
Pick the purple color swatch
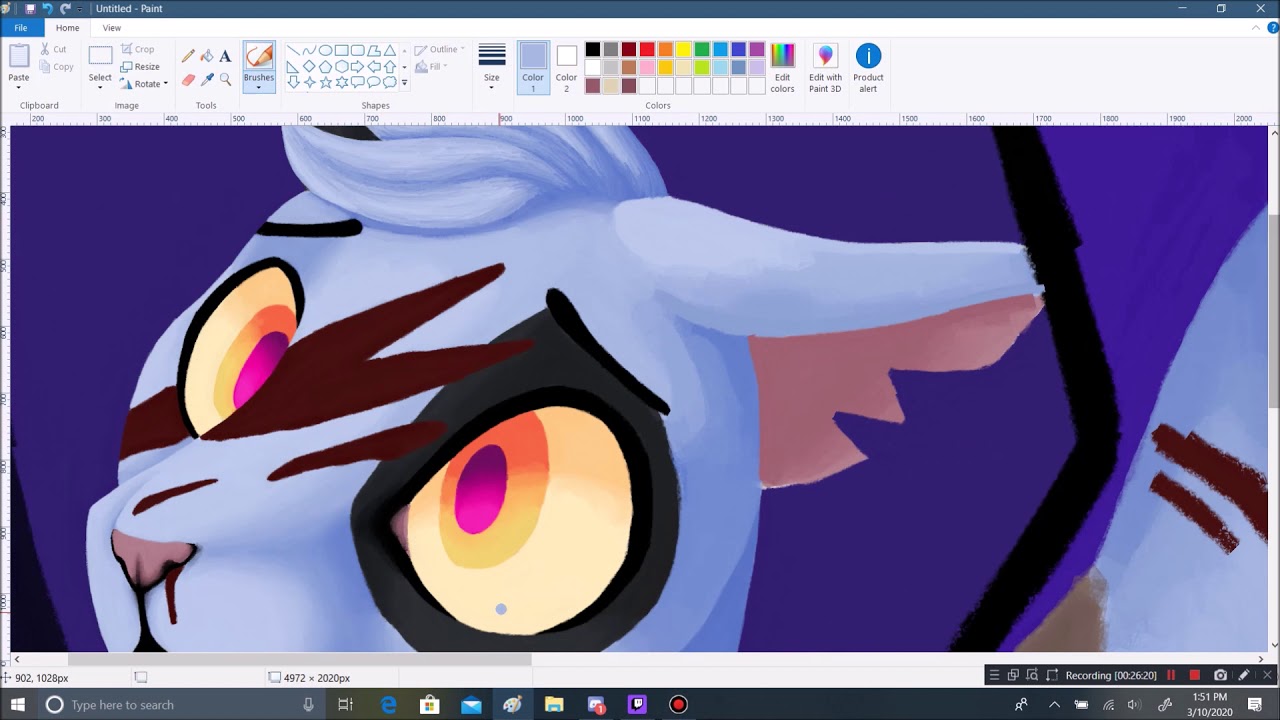756,50
